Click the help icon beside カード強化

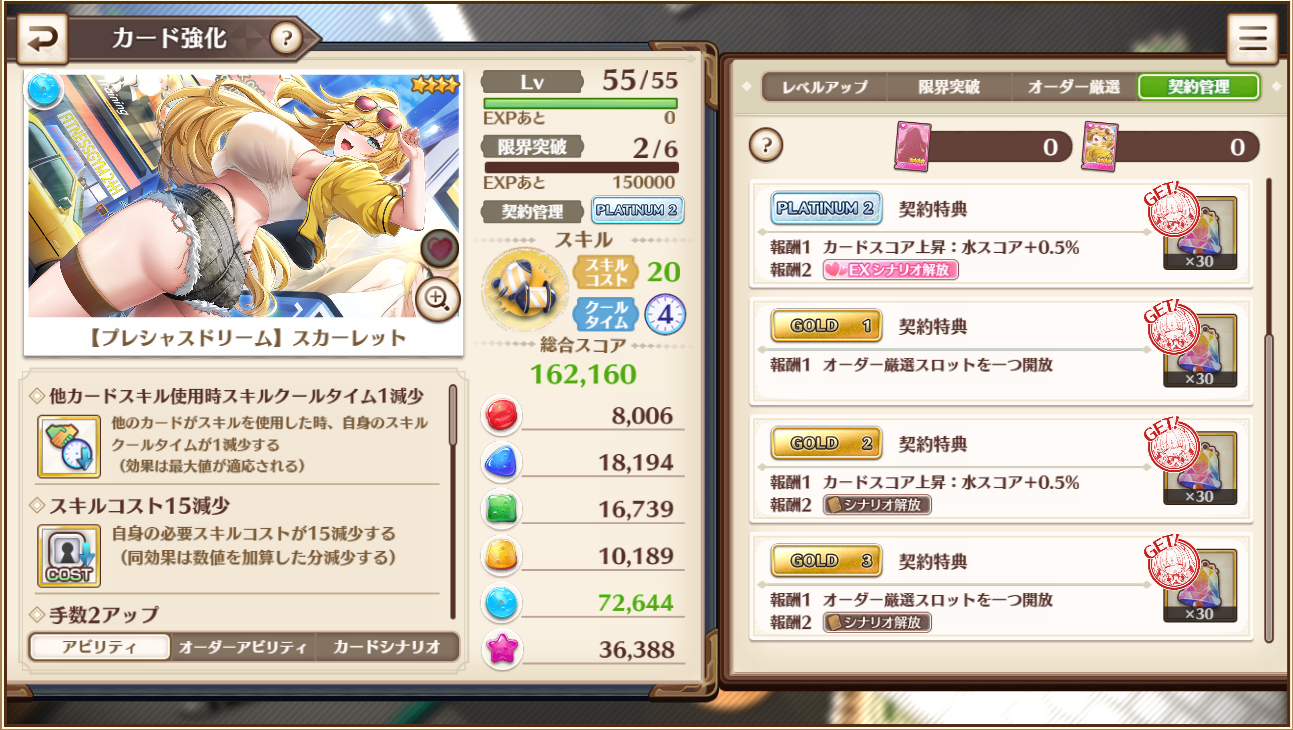[286, 40]
